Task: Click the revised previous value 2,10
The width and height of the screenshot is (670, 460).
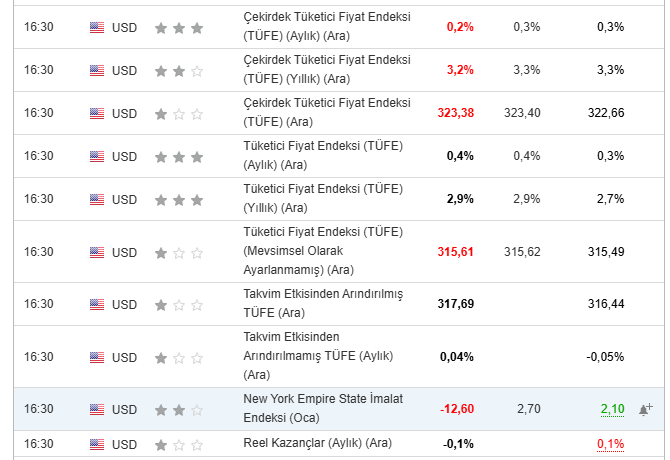Action: click(x=612, y=409)
